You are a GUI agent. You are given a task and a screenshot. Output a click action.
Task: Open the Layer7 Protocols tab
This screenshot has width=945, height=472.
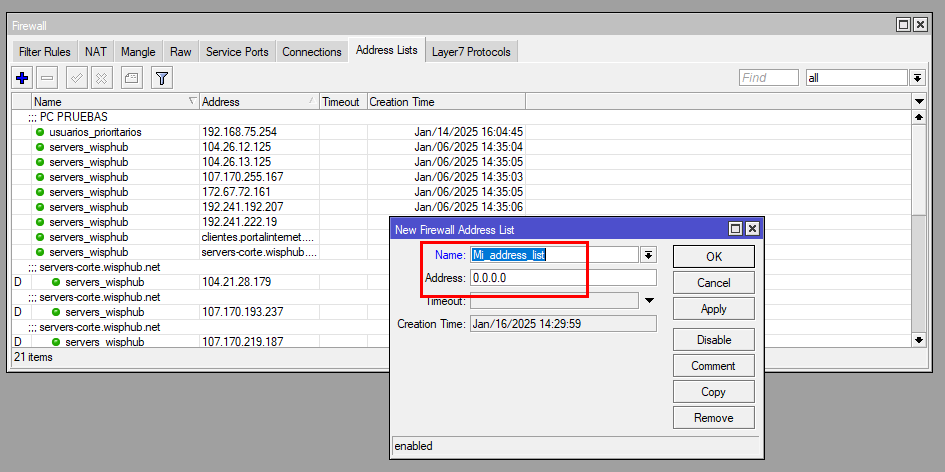[470, 52]
